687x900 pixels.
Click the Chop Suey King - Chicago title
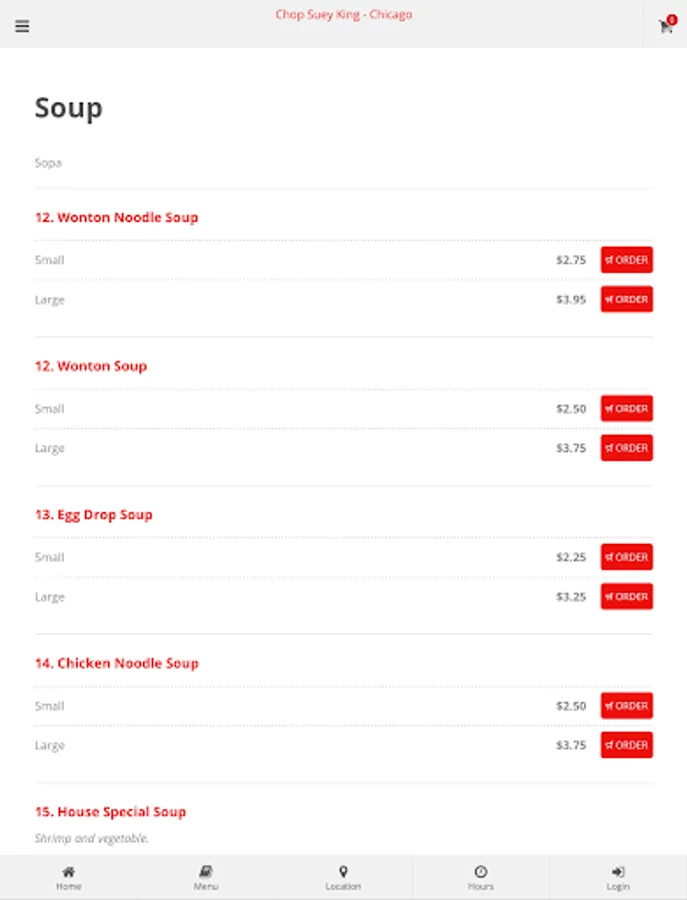click(343, 15)
